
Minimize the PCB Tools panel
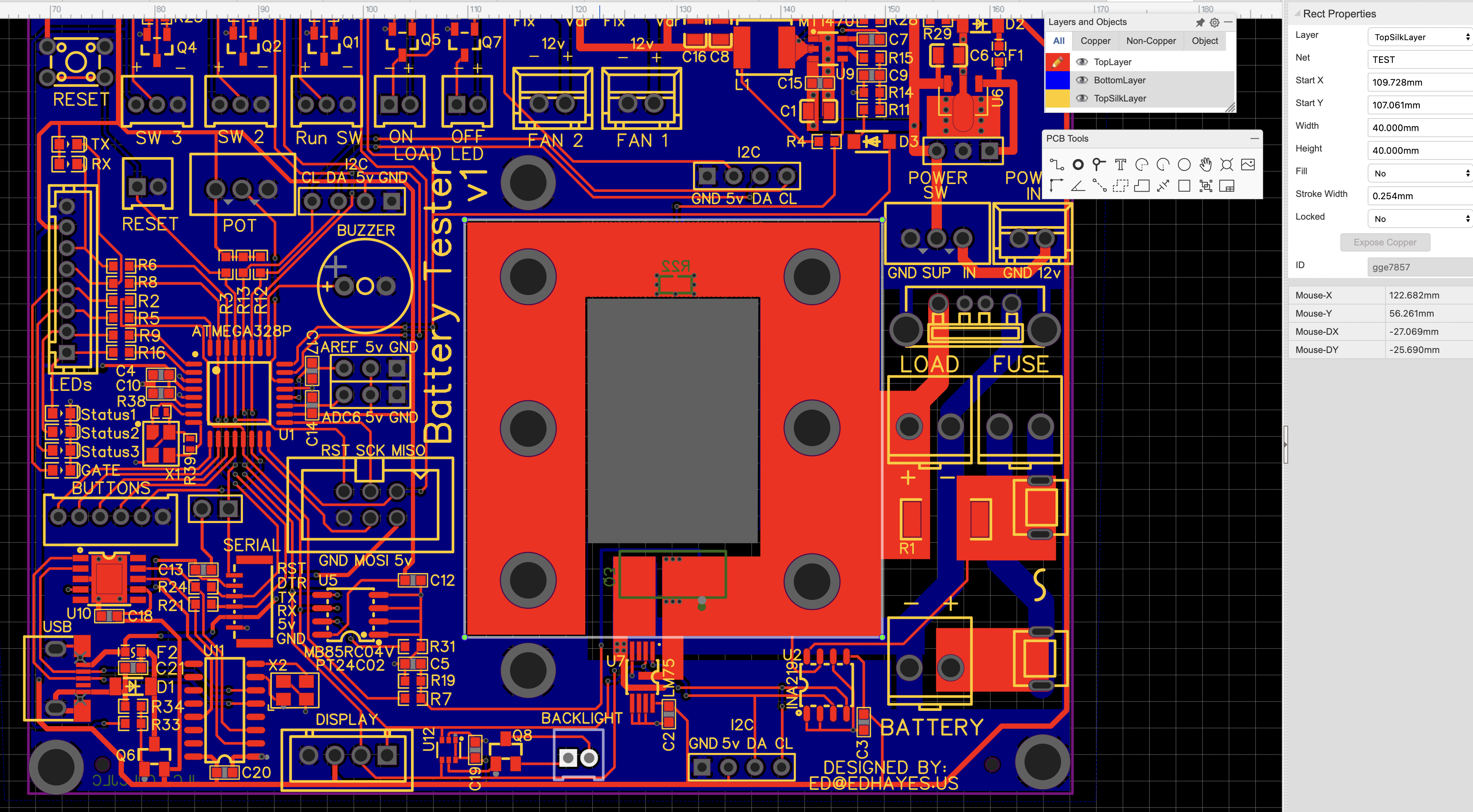click(1254, 138)
